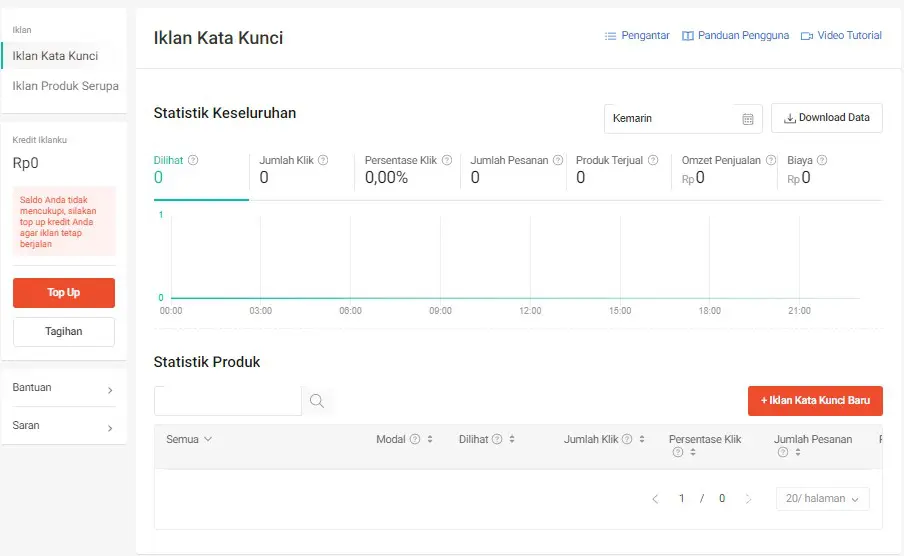The height and width of the screenshot is (556, 904).
Task: Click the Rp0 credit balance
Action: coord(25,163)
